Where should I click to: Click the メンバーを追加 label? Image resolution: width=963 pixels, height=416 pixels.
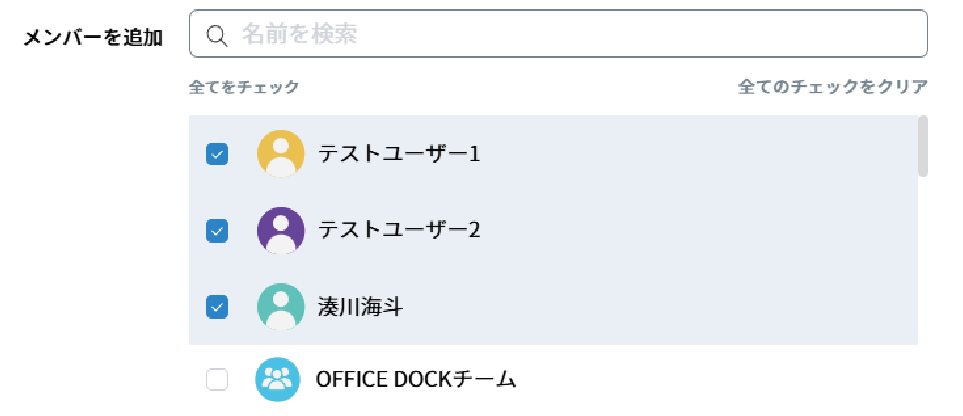[x=94, y=36]
